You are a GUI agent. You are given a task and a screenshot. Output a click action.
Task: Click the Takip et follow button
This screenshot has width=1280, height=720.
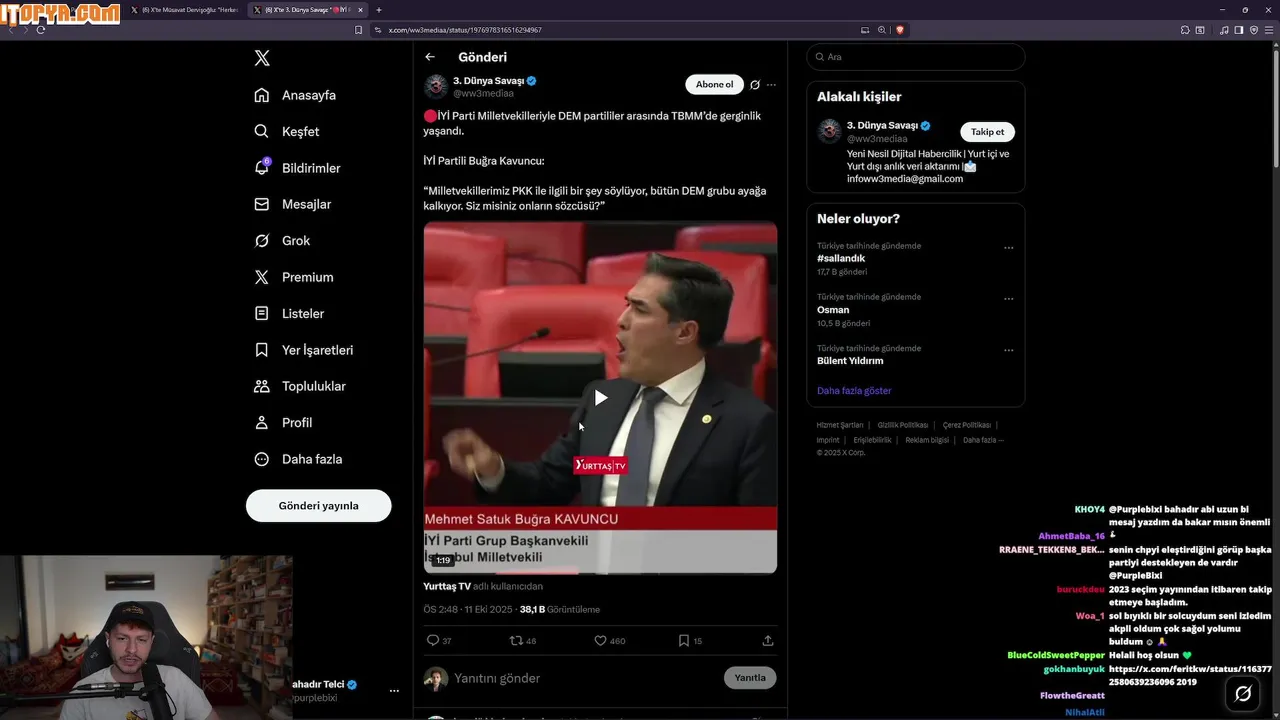coord(987,132)
